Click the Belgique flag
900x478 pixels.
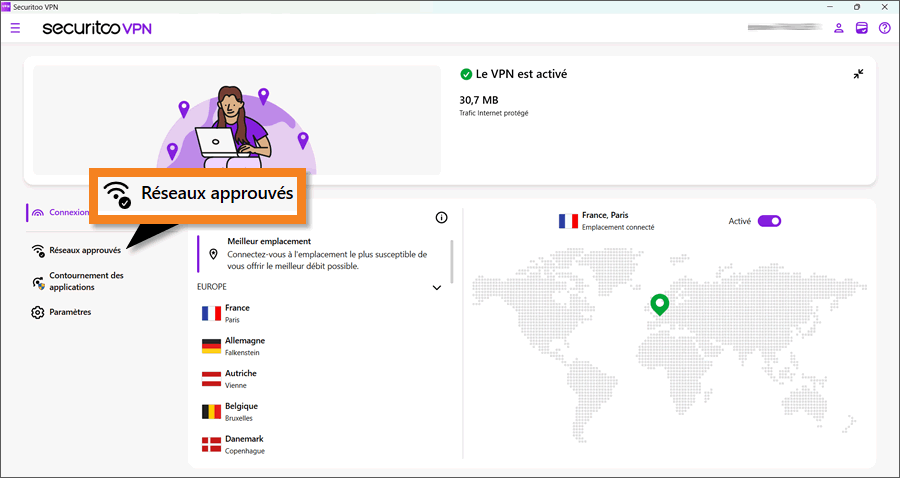pos(211,411)
